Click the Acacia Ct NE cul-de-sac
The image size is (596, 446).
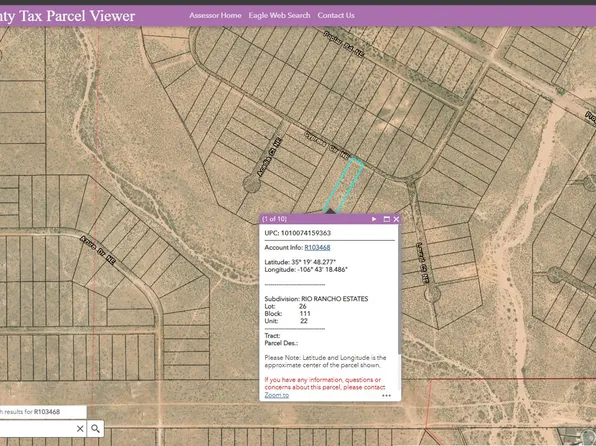[252, 184]
